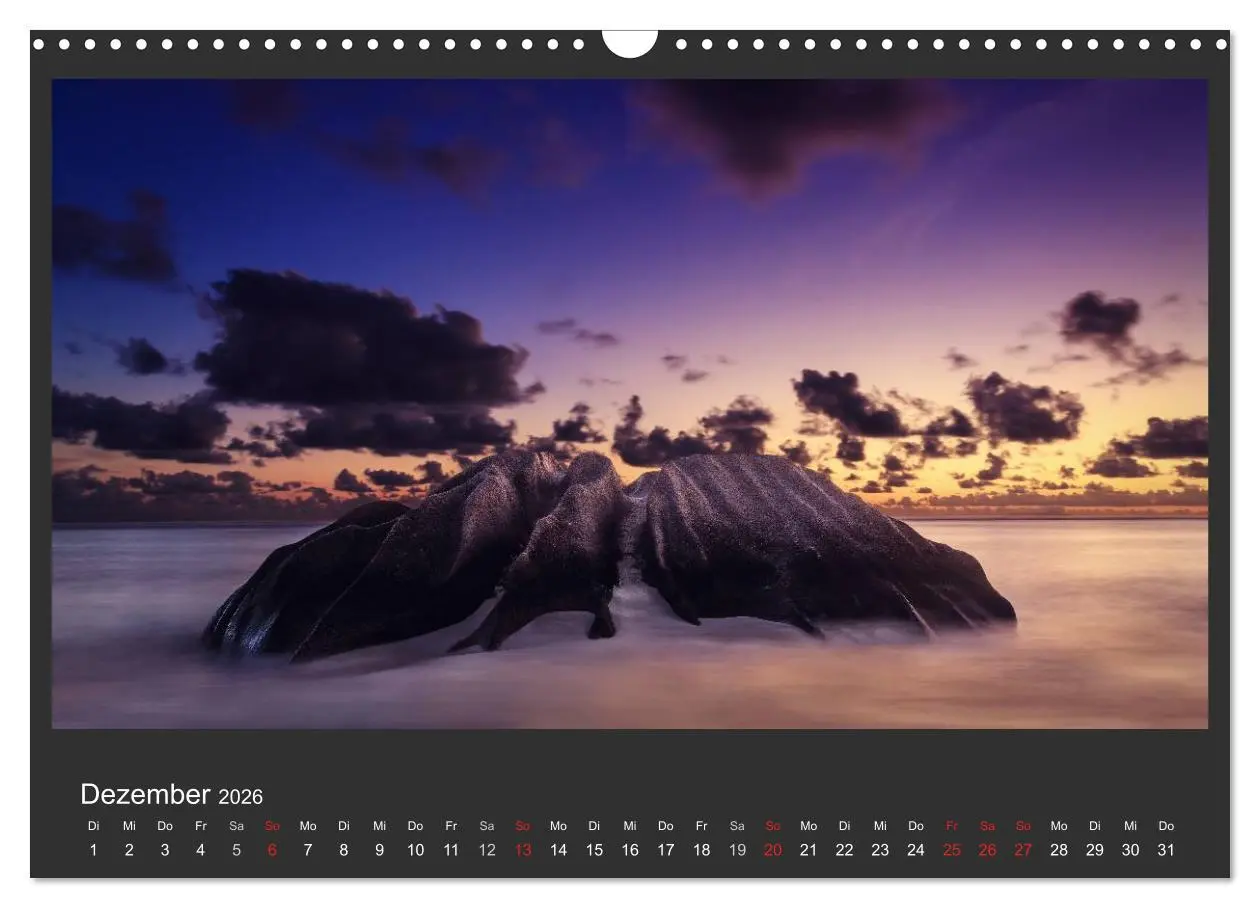This screenshot has width=1260, height=908.
Task: Select date 8 in the calendar row
Action: (344, 850)
